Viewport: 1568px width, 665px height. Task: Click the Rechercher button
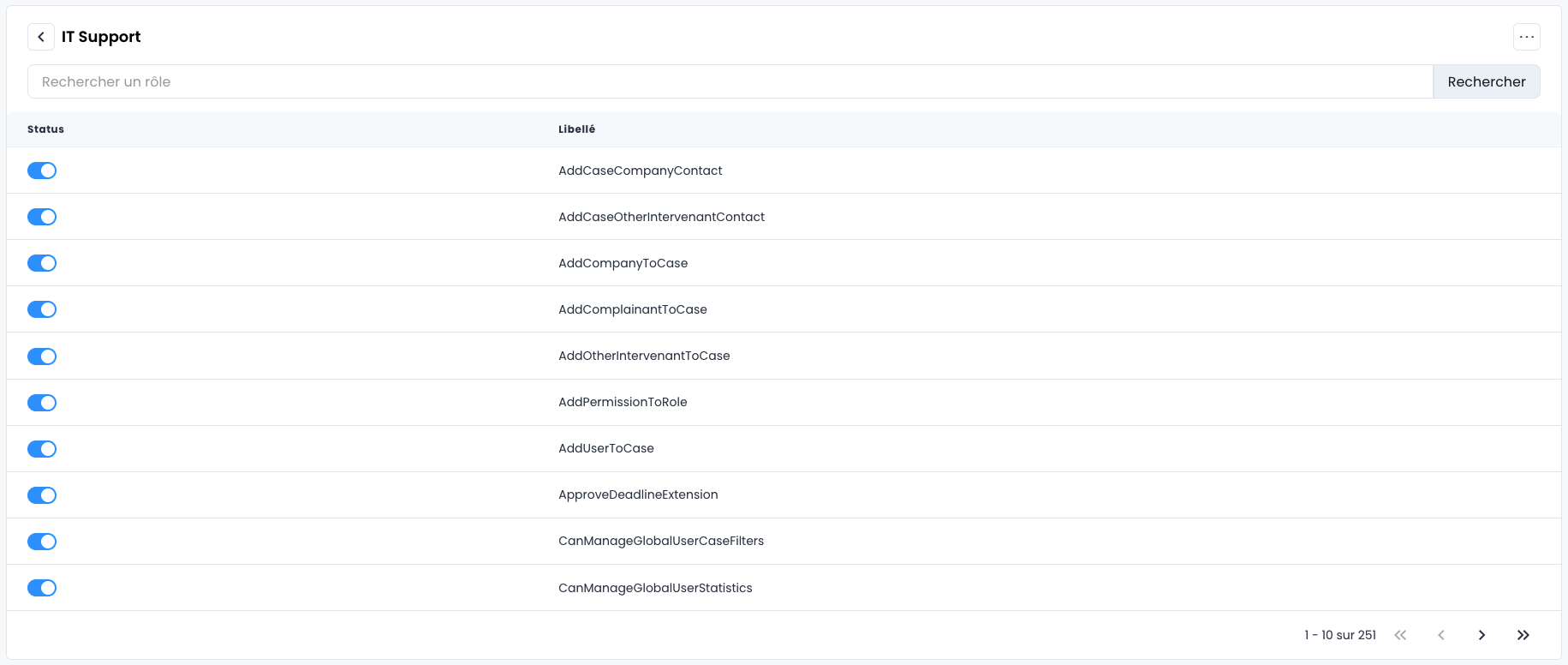(1486, 81)
